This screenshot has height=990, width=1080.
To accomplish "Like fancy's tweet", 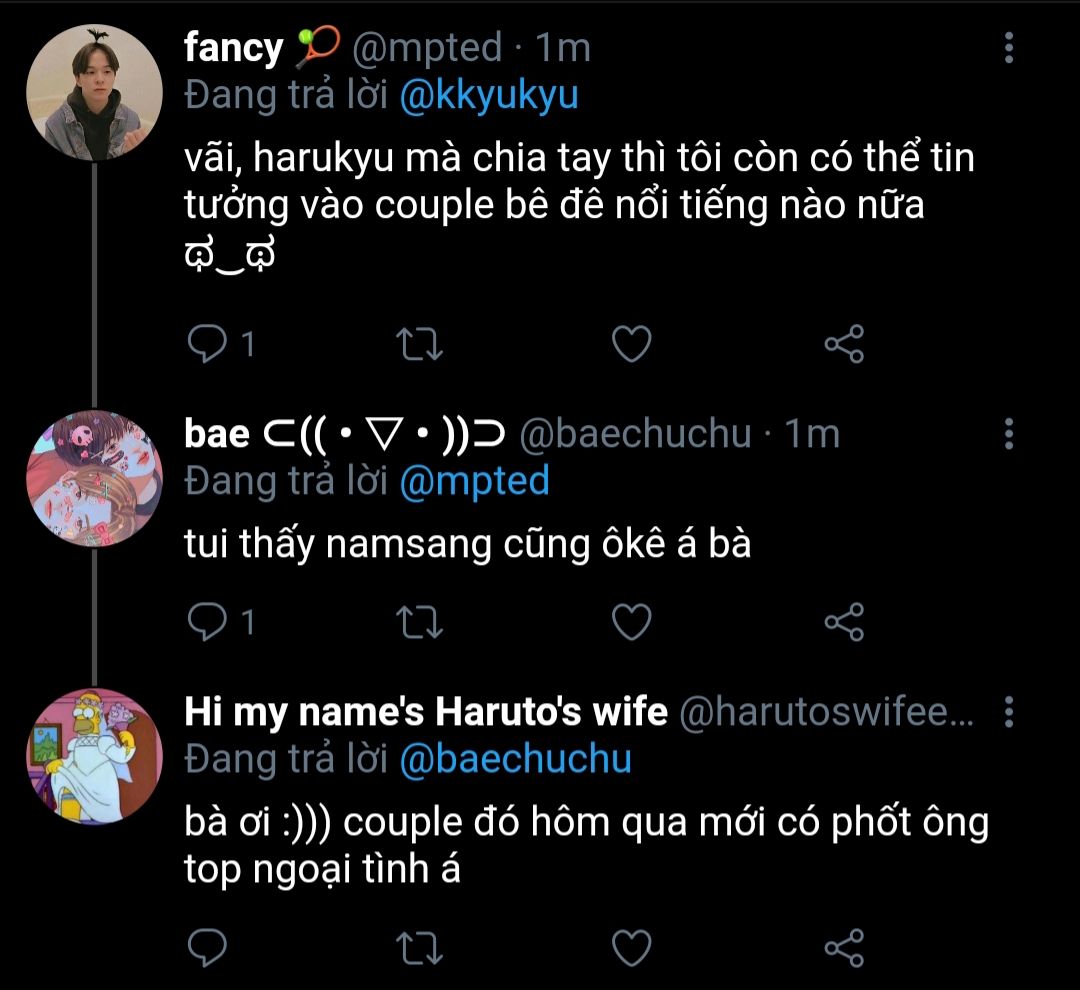I will point(631,345).
